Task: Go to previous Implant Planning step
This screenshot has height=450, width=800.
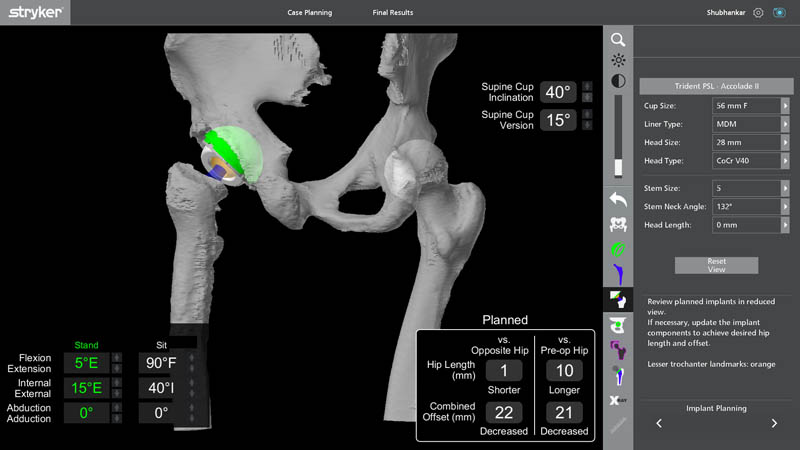Action: pos(659,423)
